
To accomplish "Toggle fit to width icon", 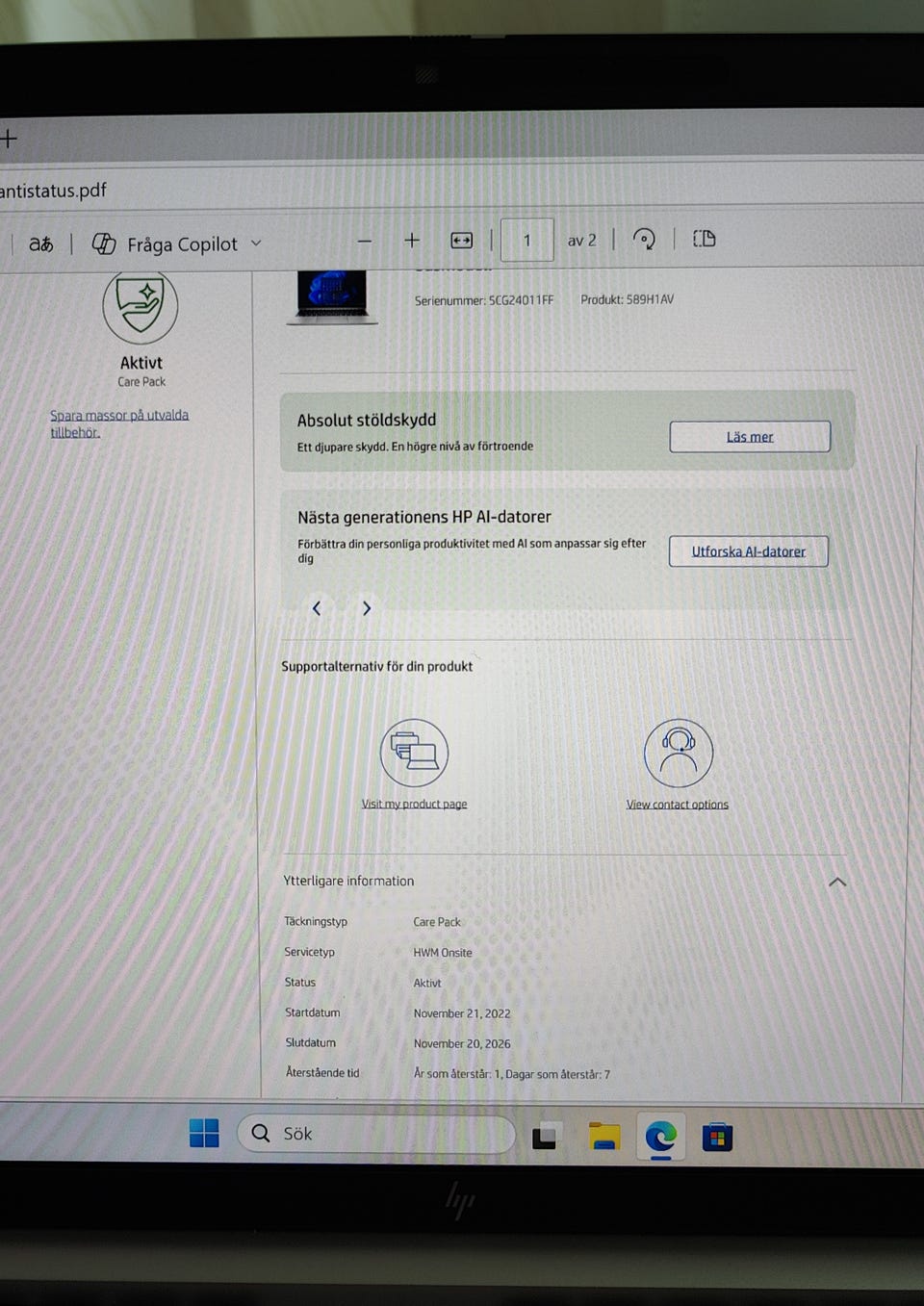I will coord(462,241).
